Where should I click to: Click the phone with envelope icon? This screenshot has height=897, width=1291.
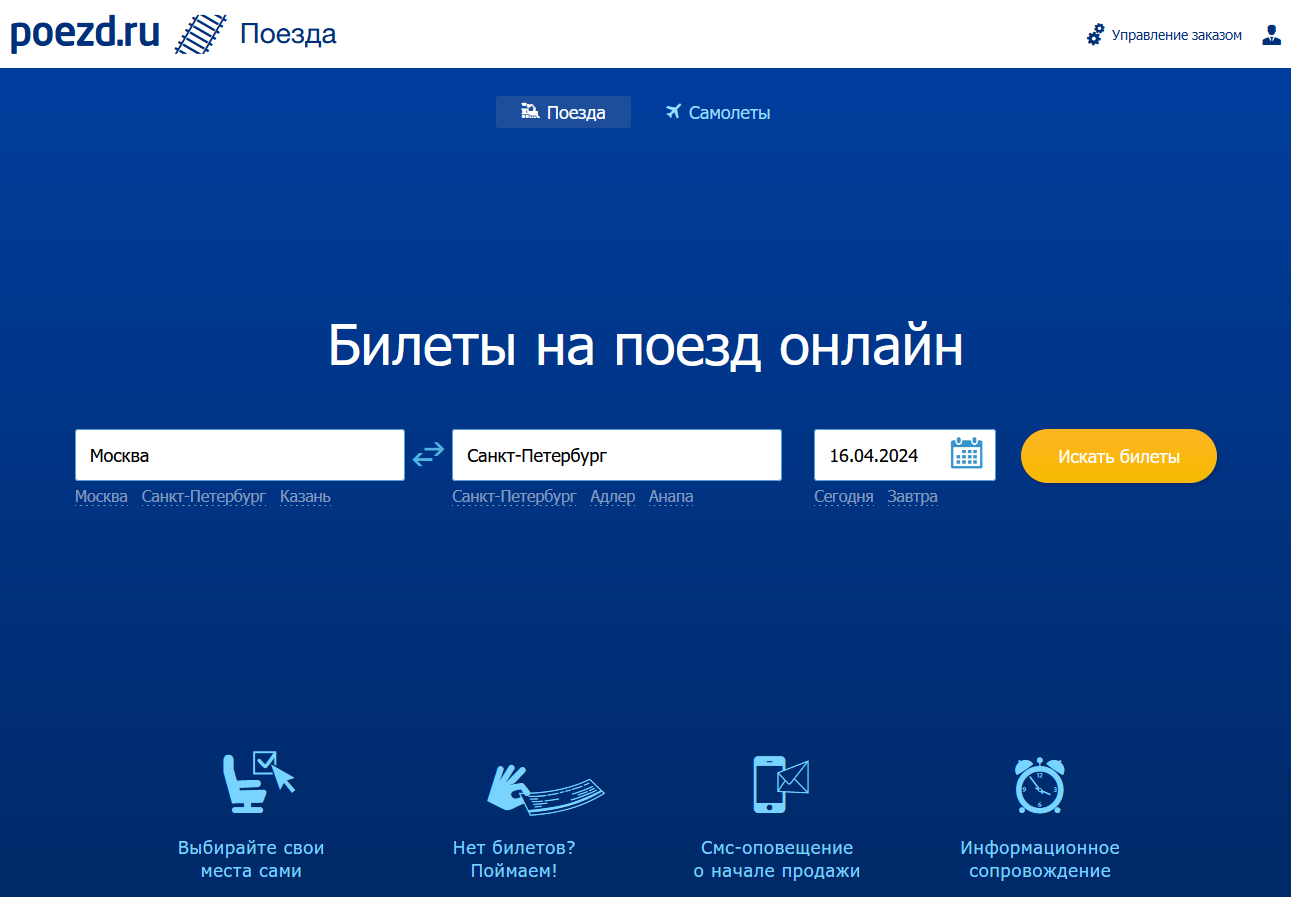pyautogui.click(x=780, y=783)
